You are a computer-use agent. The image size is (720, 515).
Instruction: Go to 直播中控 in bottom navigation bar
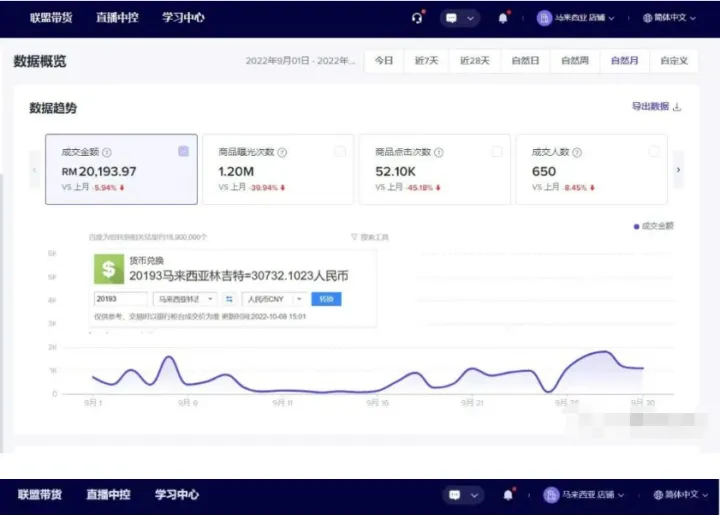[x=108, y=494]
